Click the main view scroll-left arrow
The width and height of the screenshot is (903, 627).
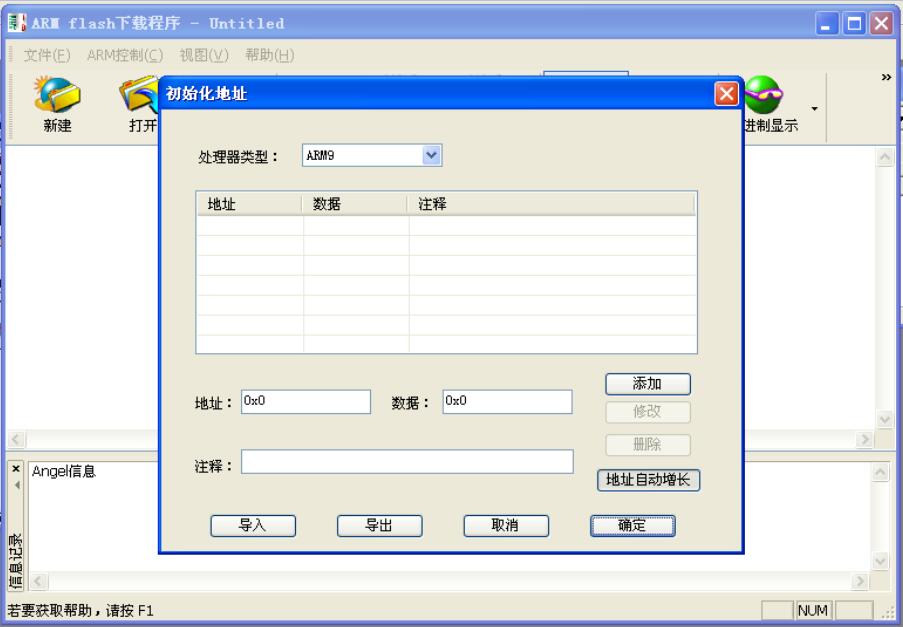[16, 440]
